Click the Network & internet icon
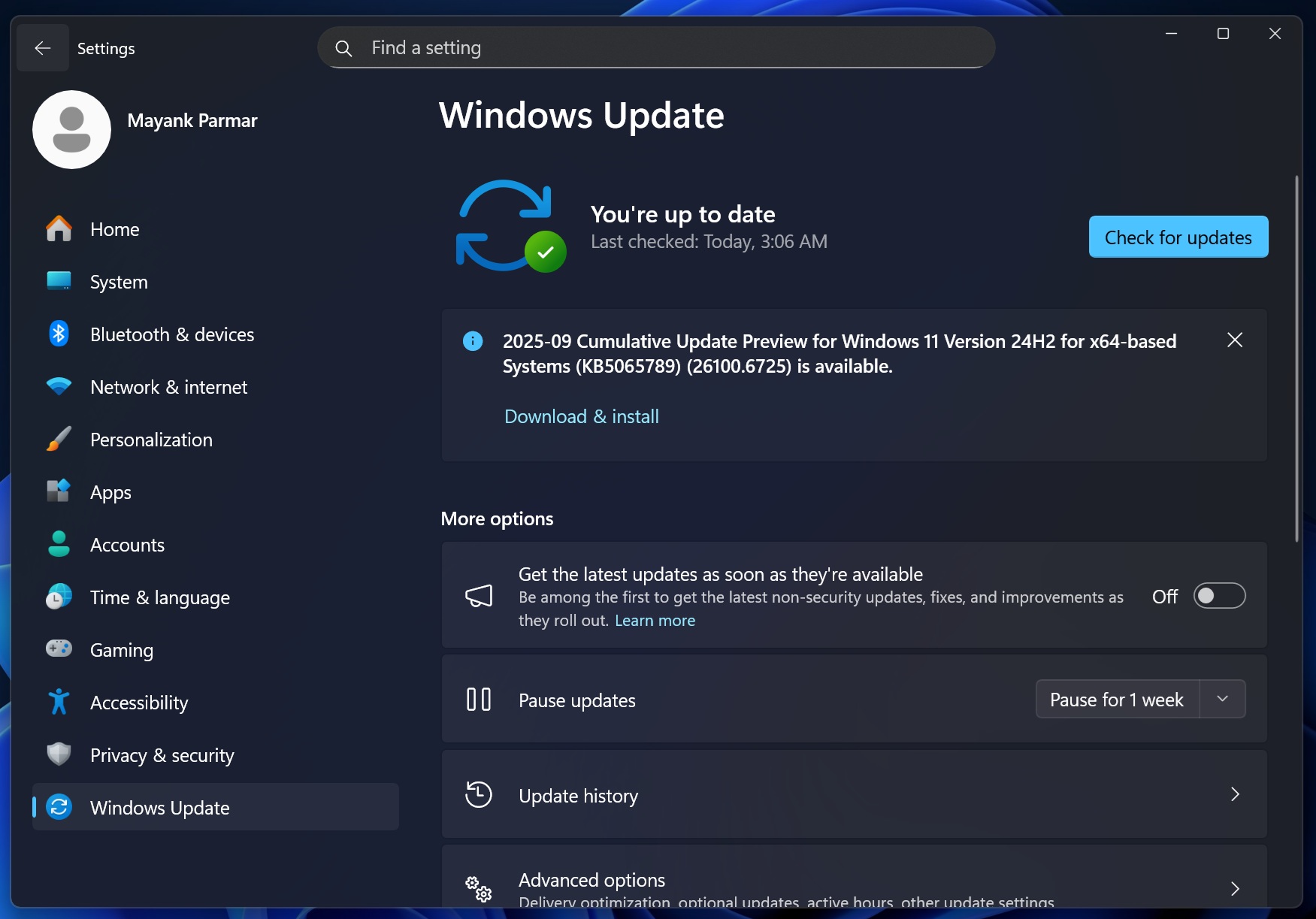 coord(59,386)
